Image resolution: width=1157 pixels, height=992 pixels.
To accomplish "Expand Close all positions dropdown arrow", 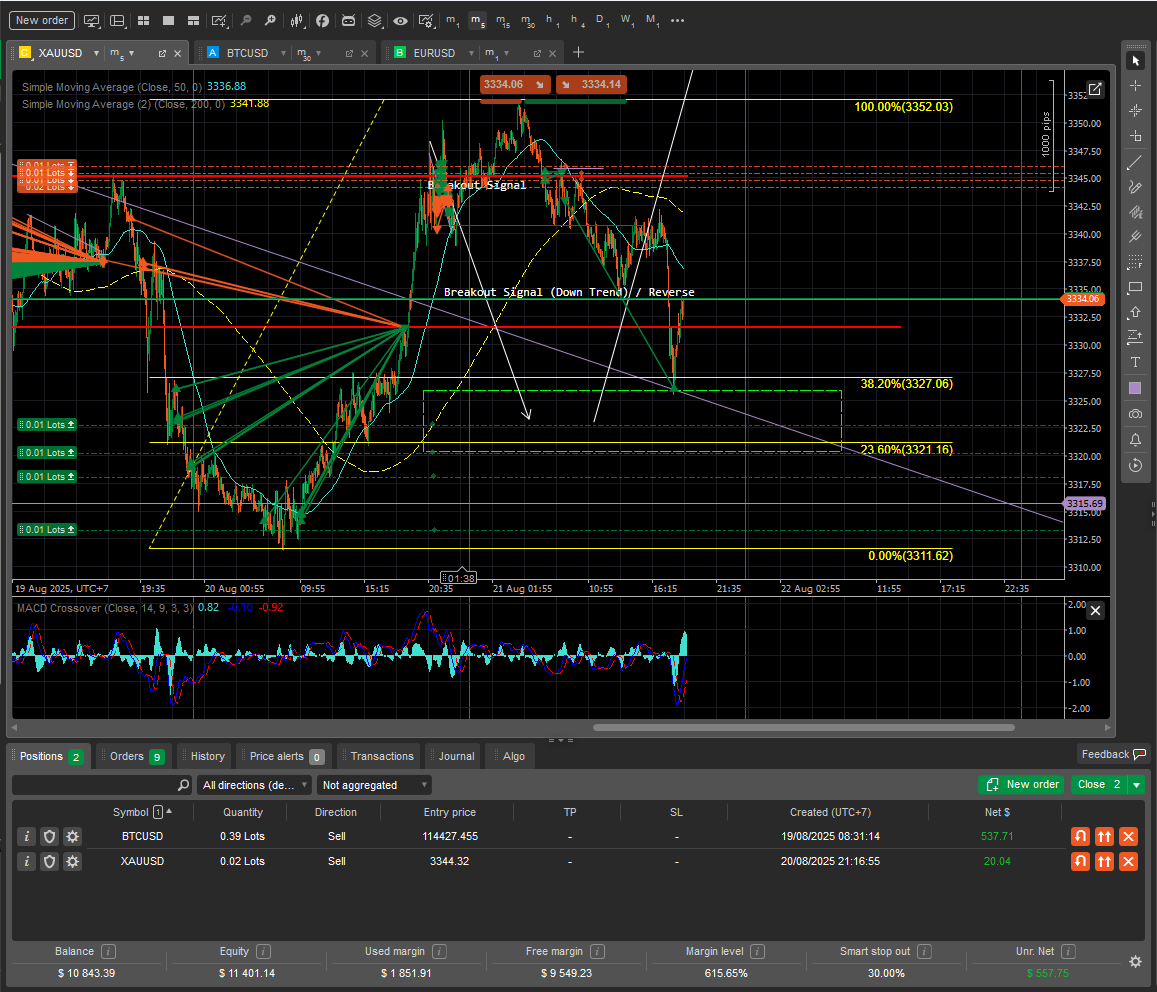I will pos(1136,785).
